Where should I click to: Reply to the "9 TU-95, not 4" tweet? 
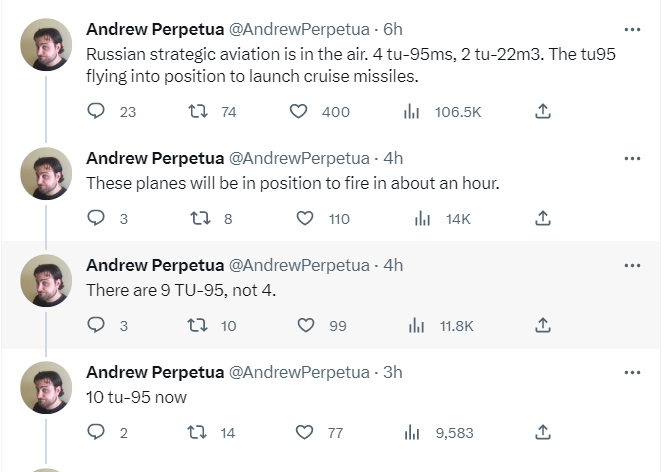(97, 325)
